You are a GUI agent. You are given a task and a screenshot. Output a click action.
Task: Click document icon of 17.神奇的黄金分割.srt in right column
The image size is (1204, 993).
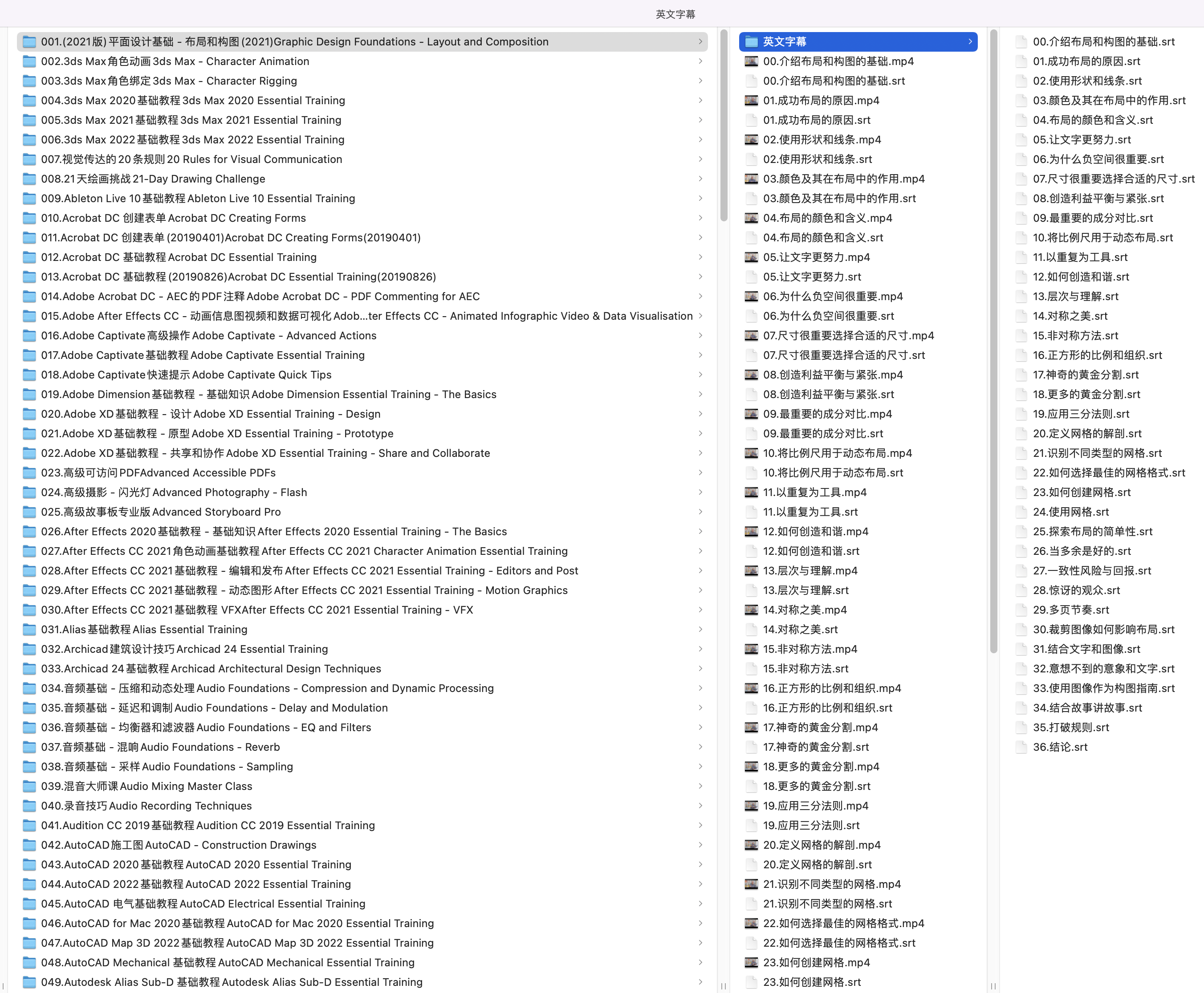click(1021, 374)
